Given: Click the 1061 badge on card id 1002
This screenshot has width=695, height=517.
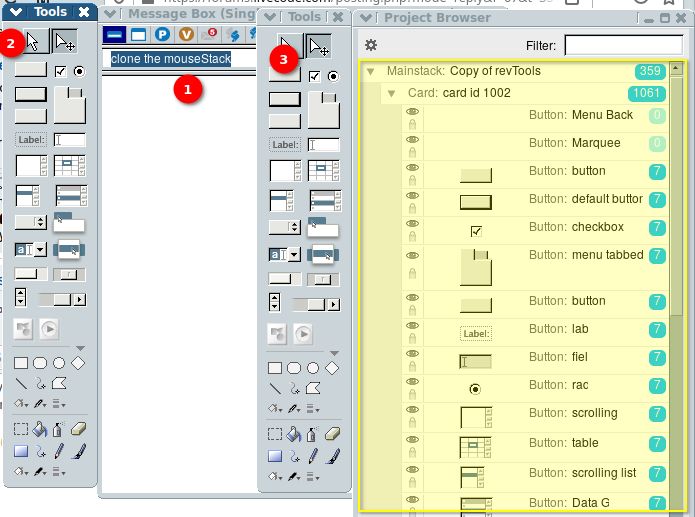Looking at the screenshot, I should [x=645, y=94].
